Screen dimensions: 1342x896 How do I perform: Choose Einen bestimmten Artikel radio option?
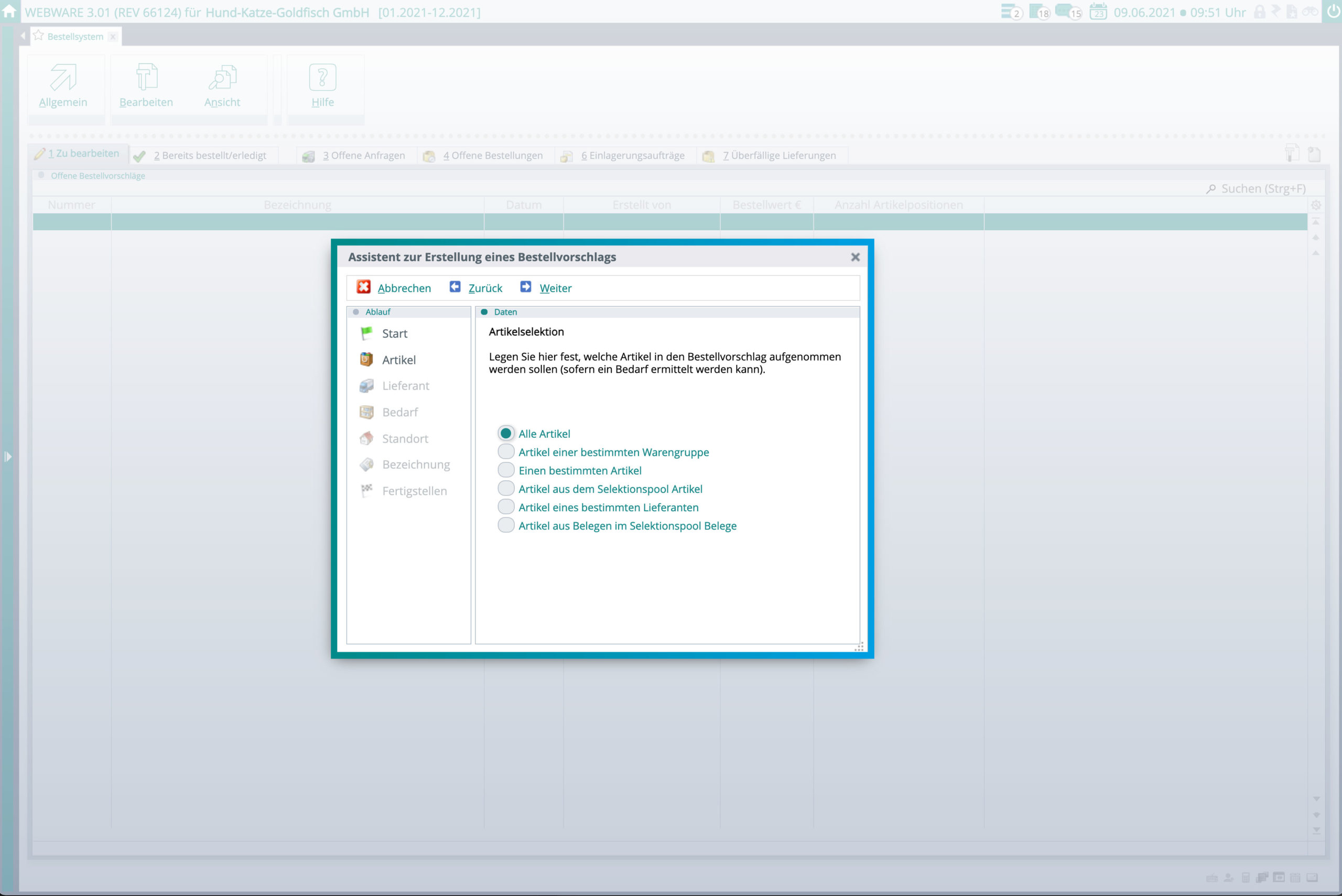coord(505,470)
